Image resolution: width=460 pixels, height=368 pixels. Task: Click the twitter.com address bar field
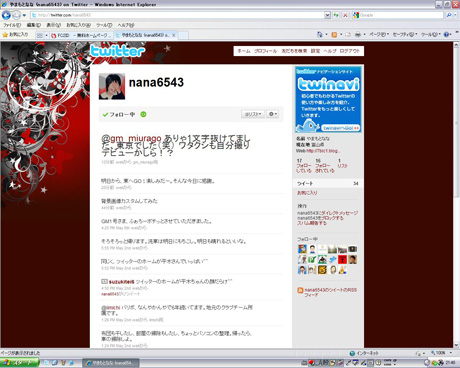pos(177,15)
